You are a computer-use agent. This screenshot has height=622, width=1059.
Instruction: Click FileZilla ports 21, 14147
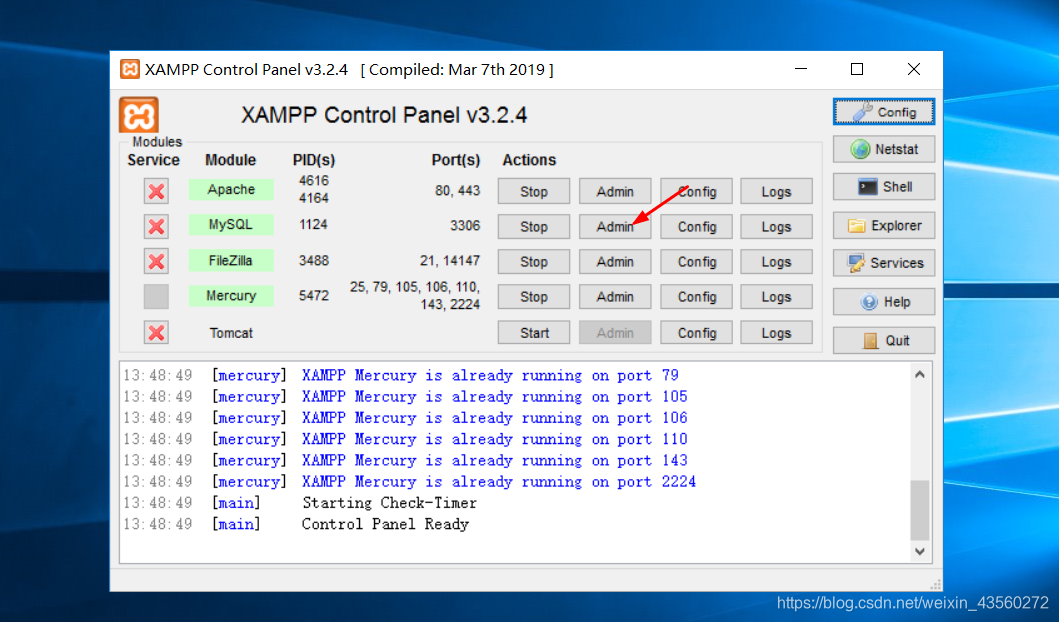pos(450,261)
